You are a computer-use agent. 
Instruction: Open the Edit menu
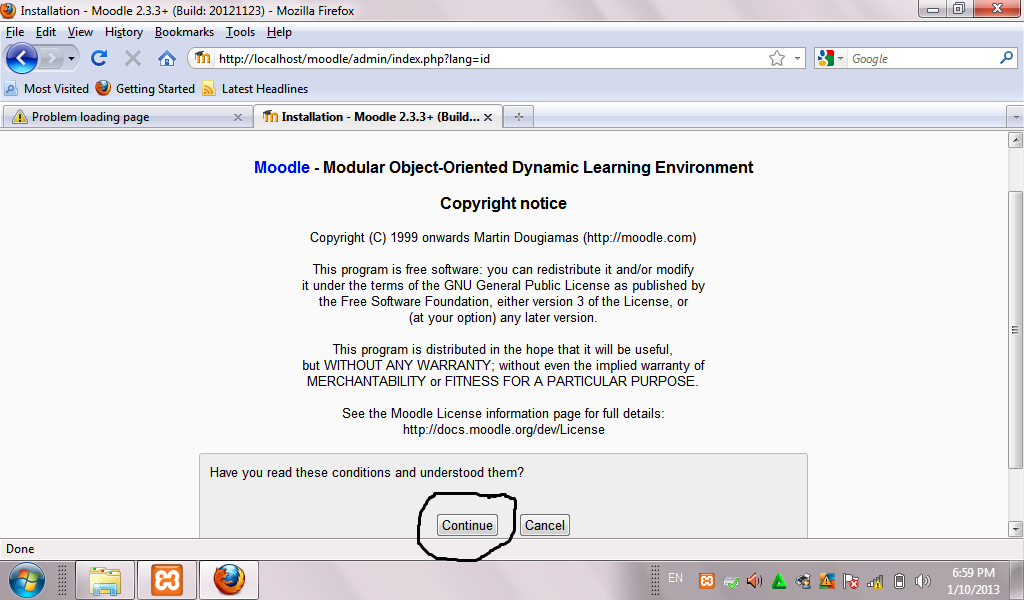tap(46, 32)
